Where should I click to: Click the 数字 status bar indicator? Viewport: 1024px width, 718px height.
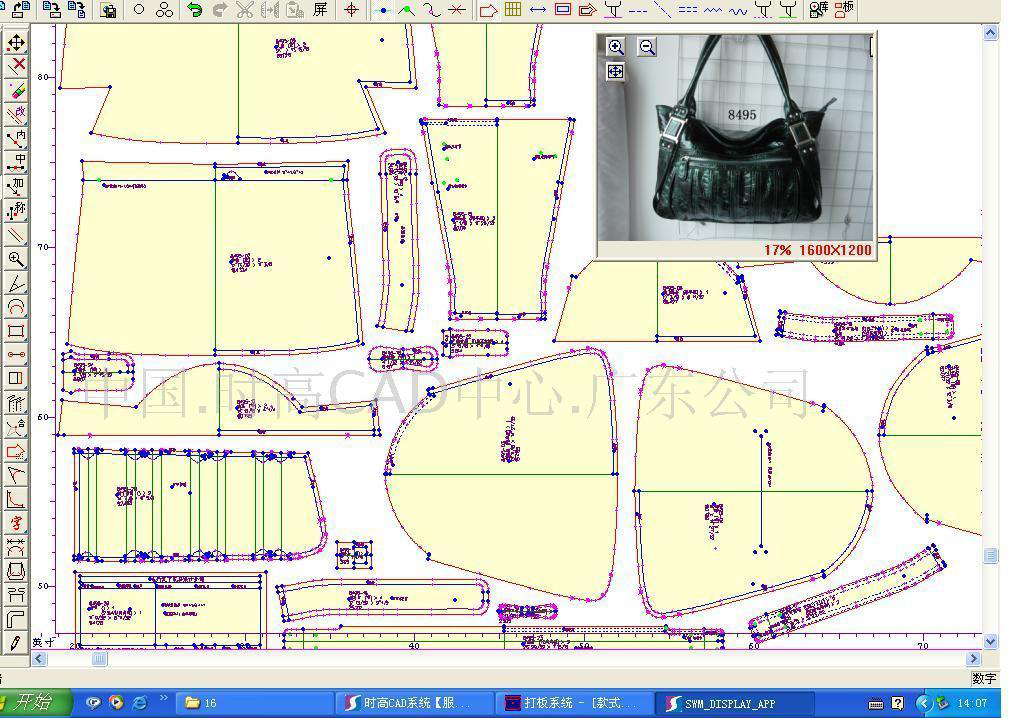[985, 679]
